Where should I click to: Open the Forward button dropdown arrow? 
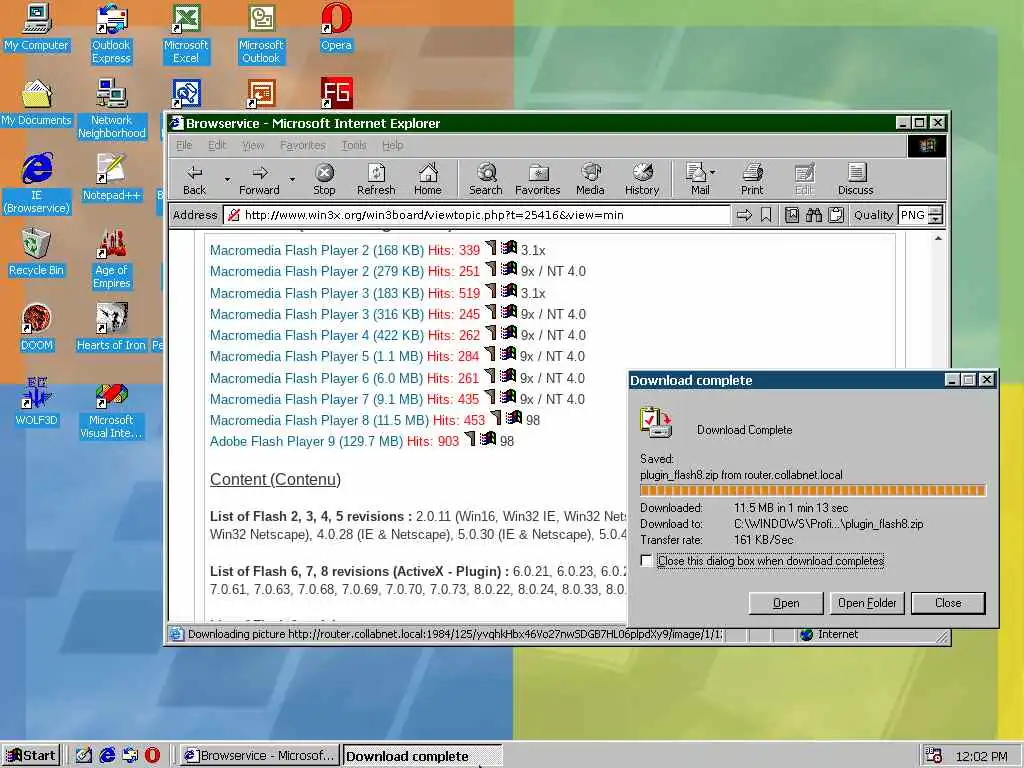[291, 180]
